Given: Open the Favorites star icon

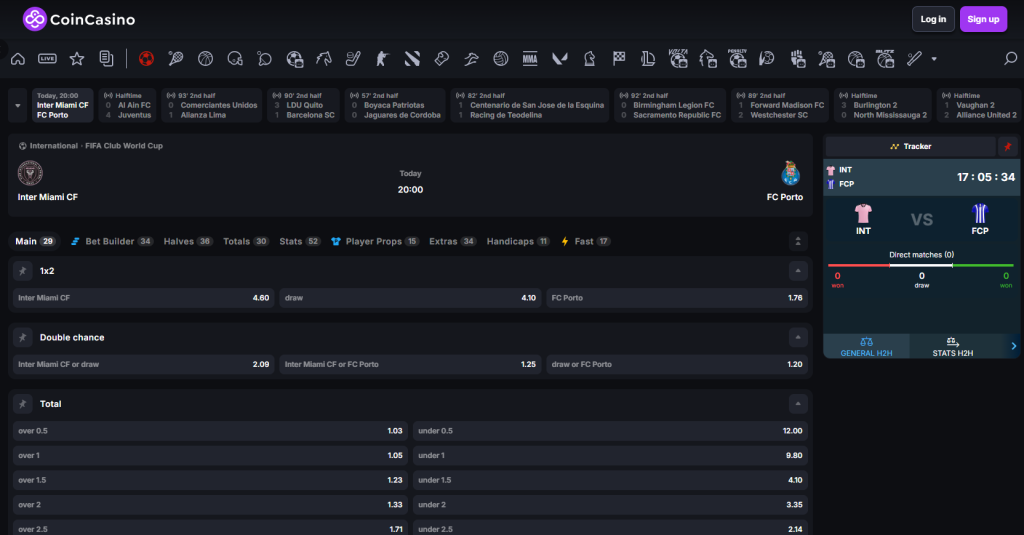Looking at the screenshot, I should point(77,59).
